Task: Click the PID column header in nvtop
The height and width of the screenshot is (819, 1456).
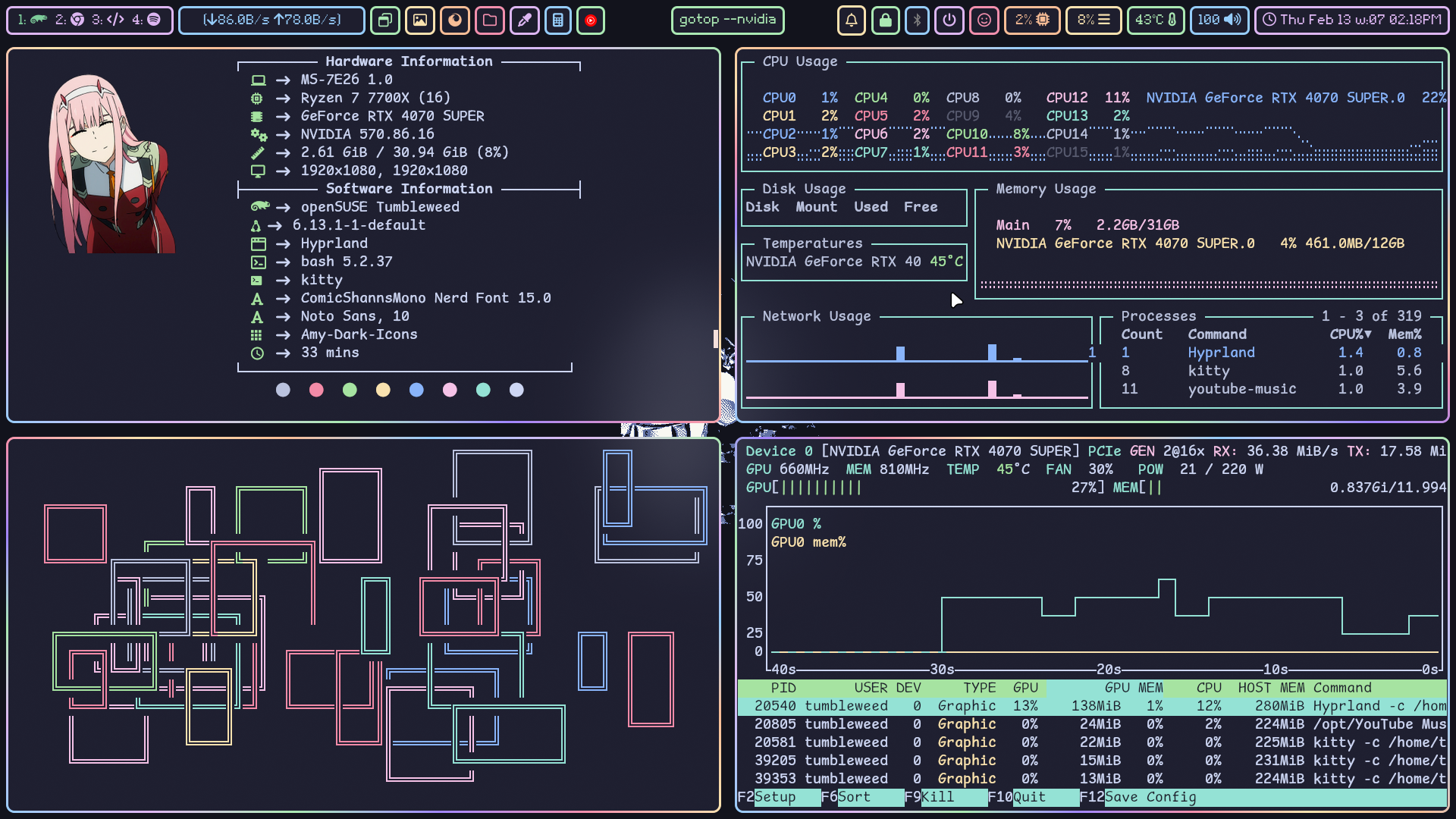Action: (x=783, y=688)
